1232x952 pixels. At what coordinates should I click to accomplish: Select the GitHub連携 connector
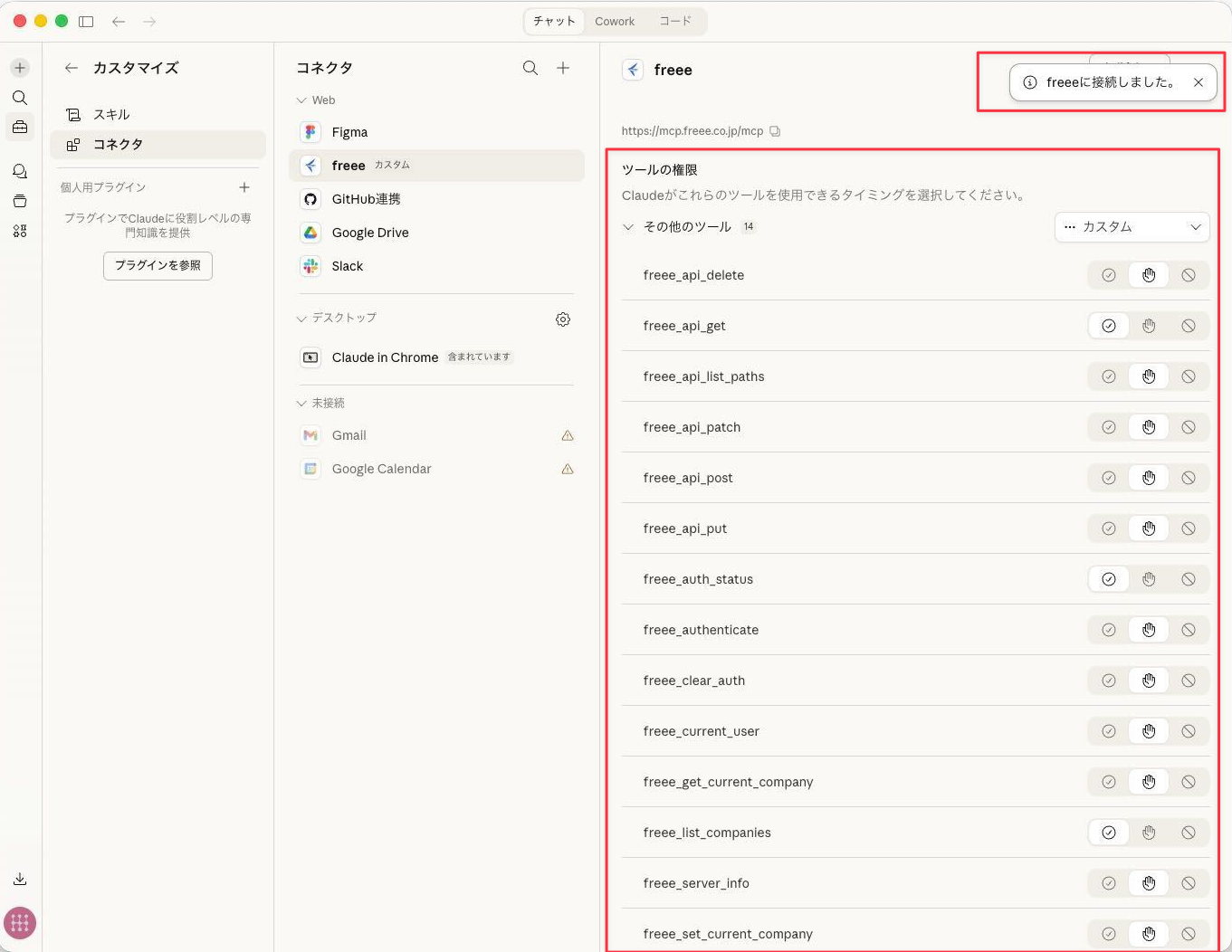(x=436, y=199)
